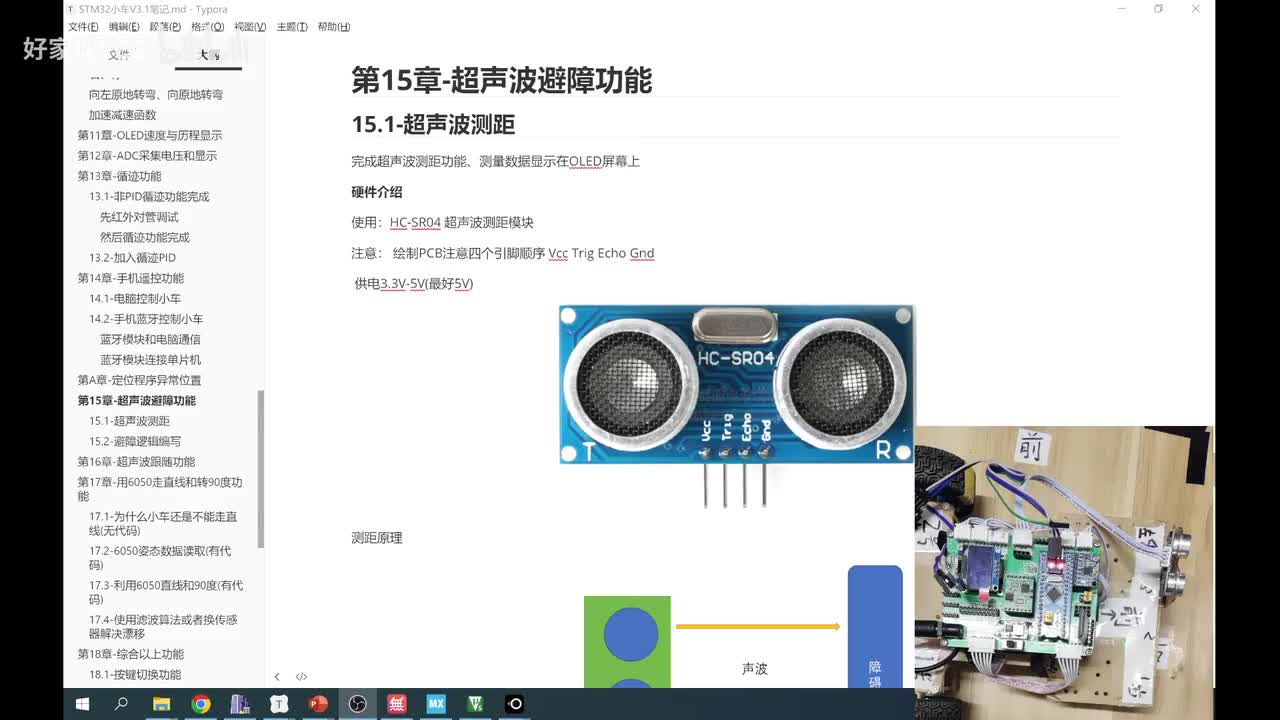Open Google Chrome from taskbar
Image resolution: width=1280 pixels, height=720 pixels.
pos(201,704)
